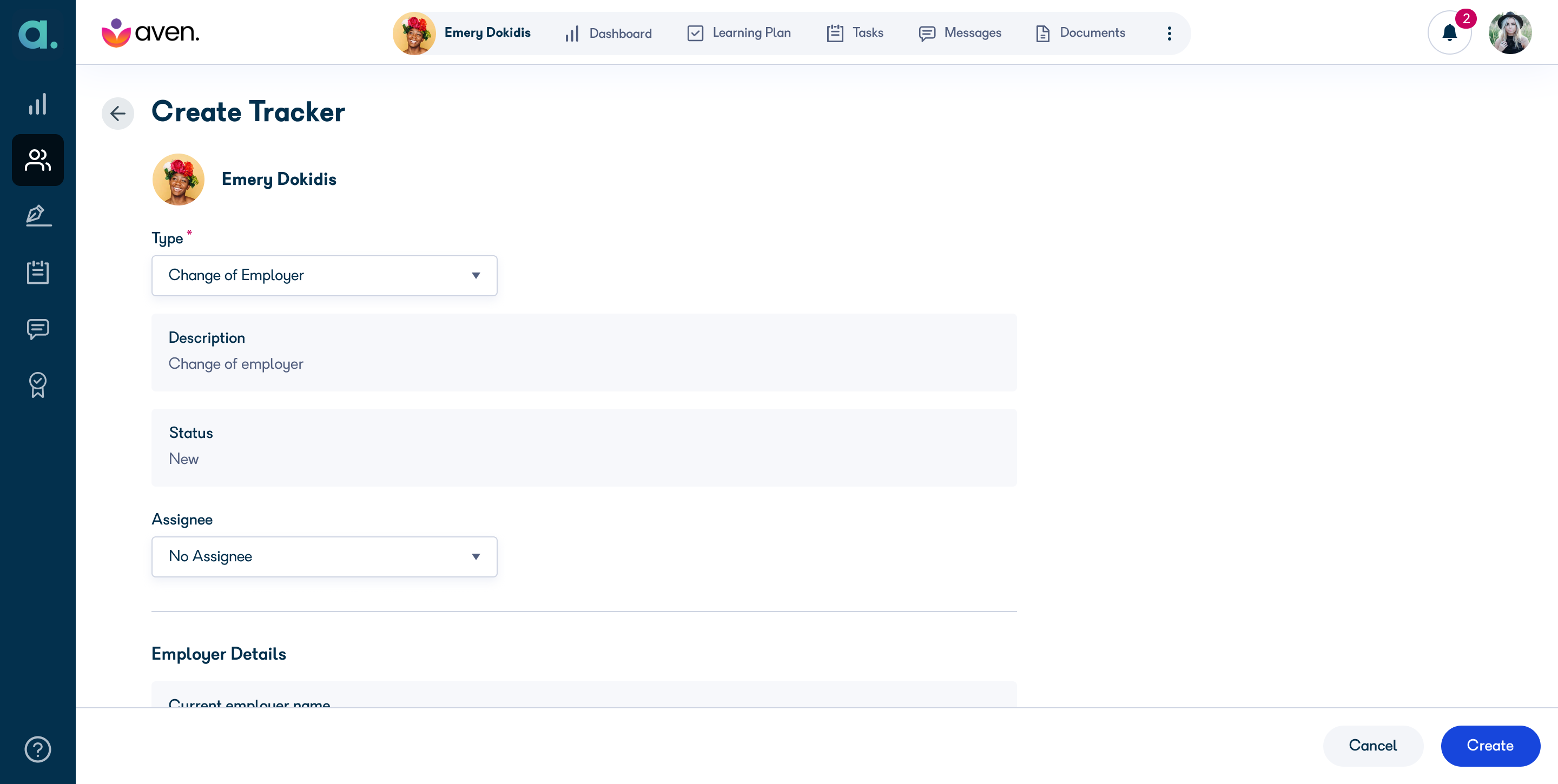The width and height of the screenshot is (1558, 784).
Task: Click Emery Dokidis avatar in top navigation
Action: click(x=414, y=33)
